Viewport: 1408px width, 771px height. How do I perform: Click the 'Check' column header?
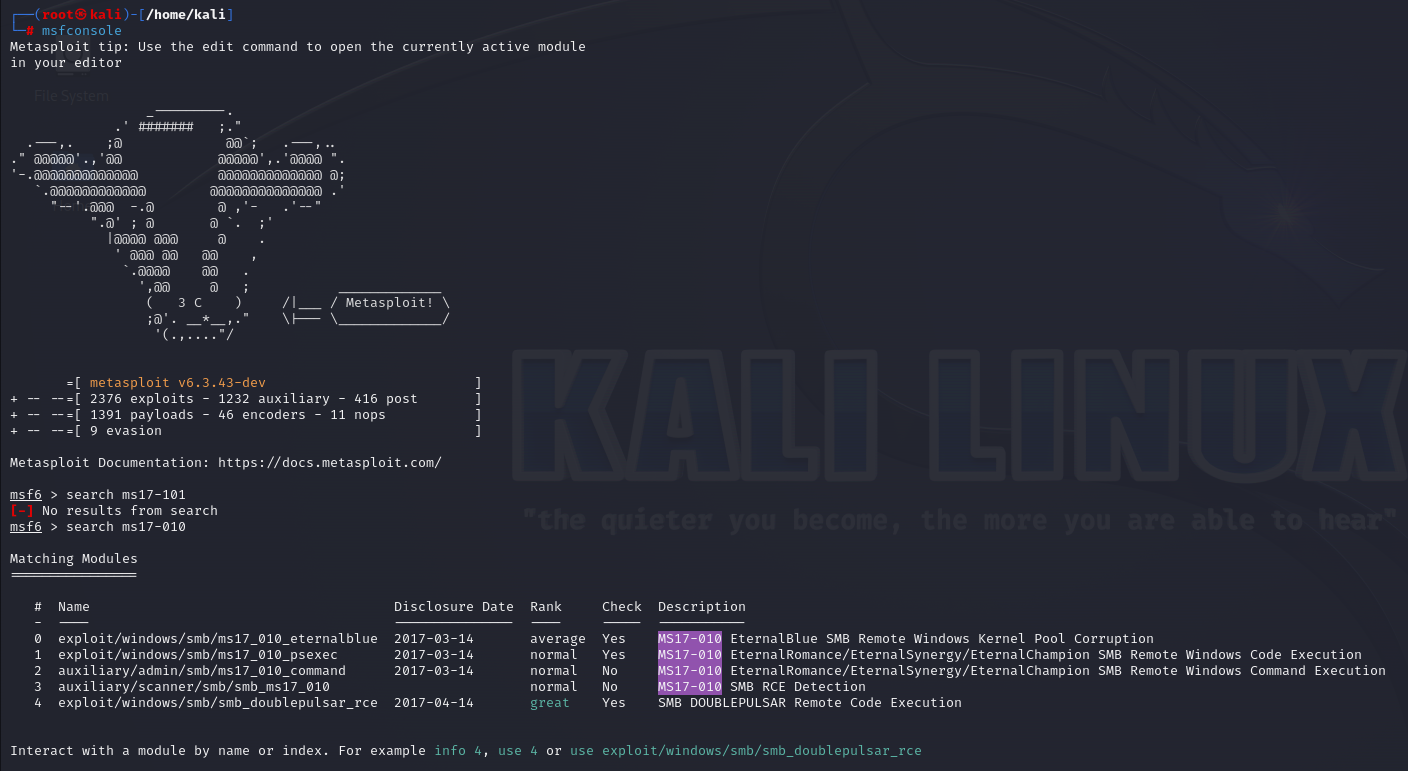622,607
